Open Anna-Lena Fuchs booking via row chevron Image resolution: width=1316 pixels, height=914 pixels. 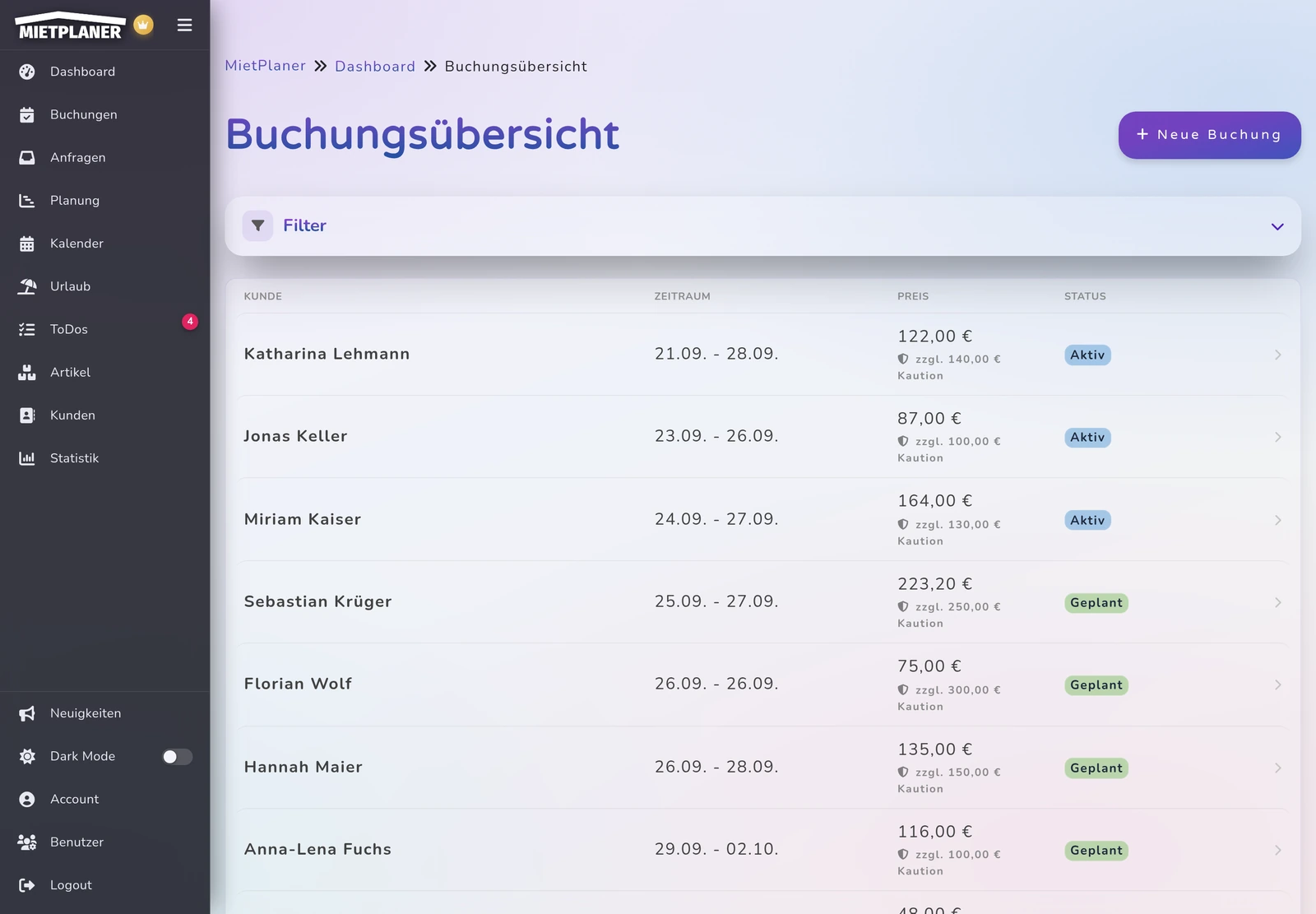pos(1278,850)
